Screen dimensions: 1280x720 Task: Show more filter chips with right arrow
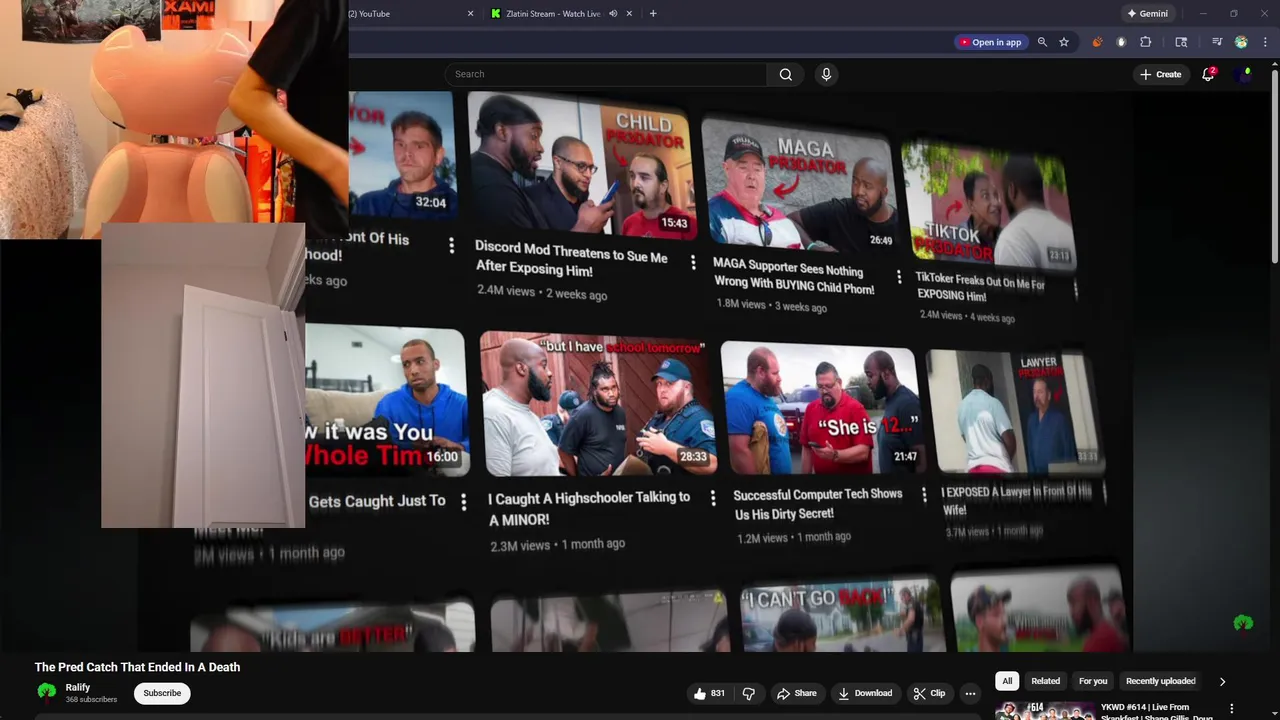click(1222, 681)
